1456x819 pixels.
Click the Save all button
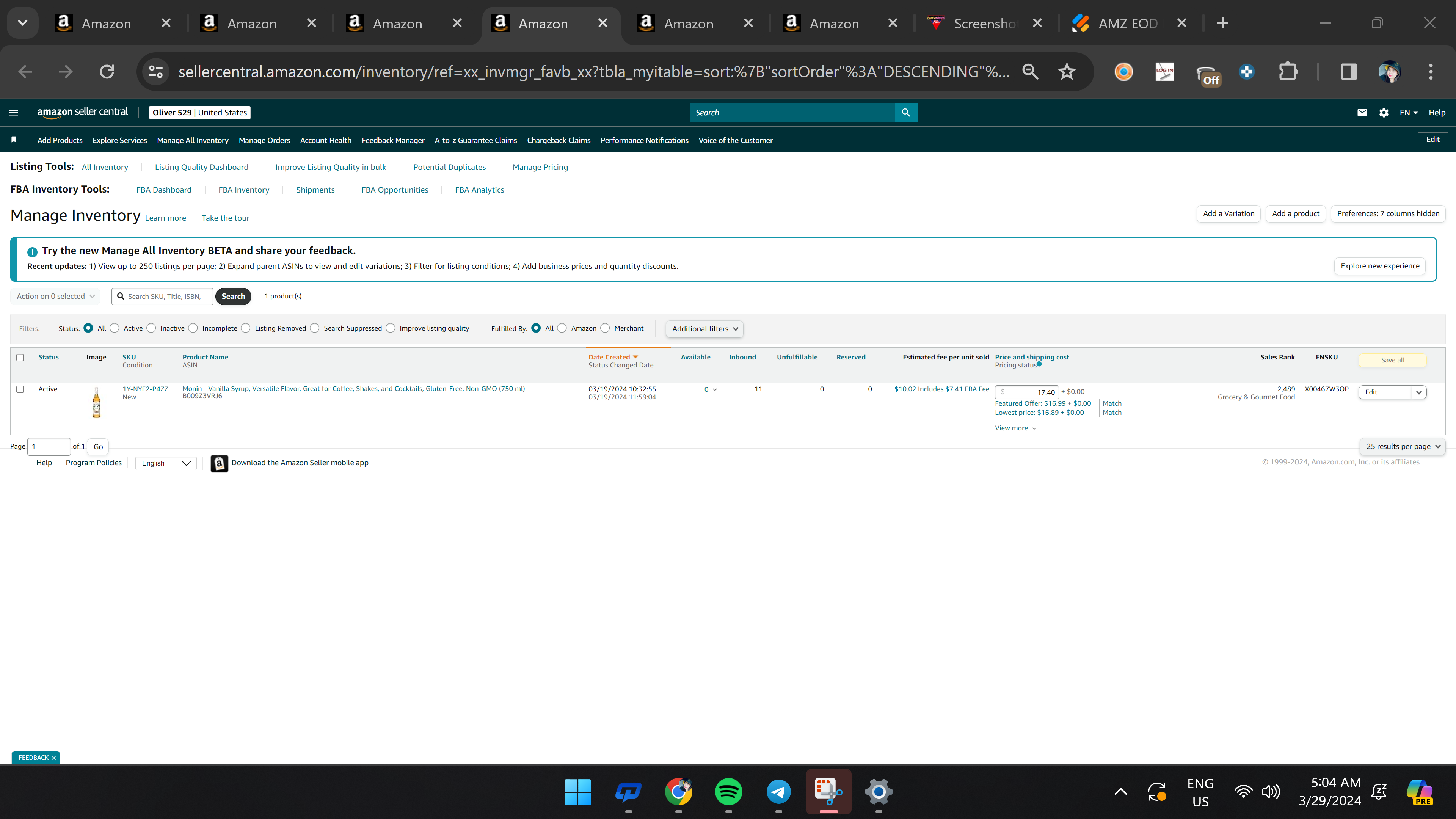click(x=1392, y=360)
